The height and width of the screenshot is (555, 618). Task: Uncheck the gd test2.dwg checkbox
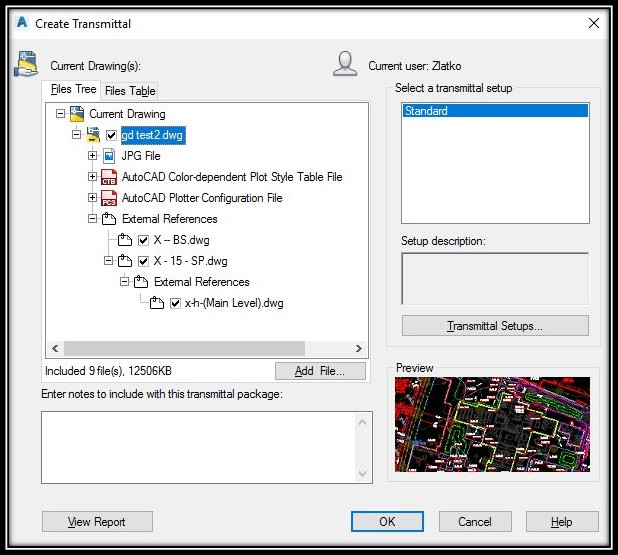point(112,135)
